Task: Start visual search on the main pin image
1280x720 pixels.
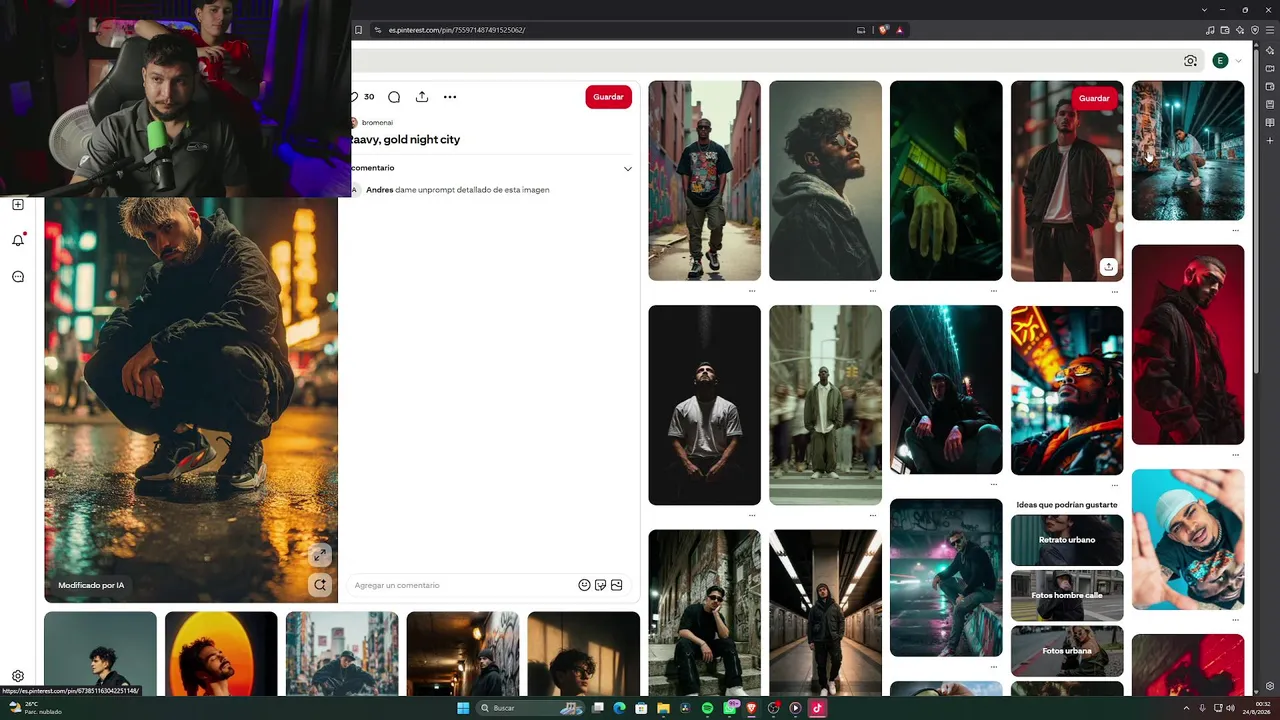Action: coord(320,585)
